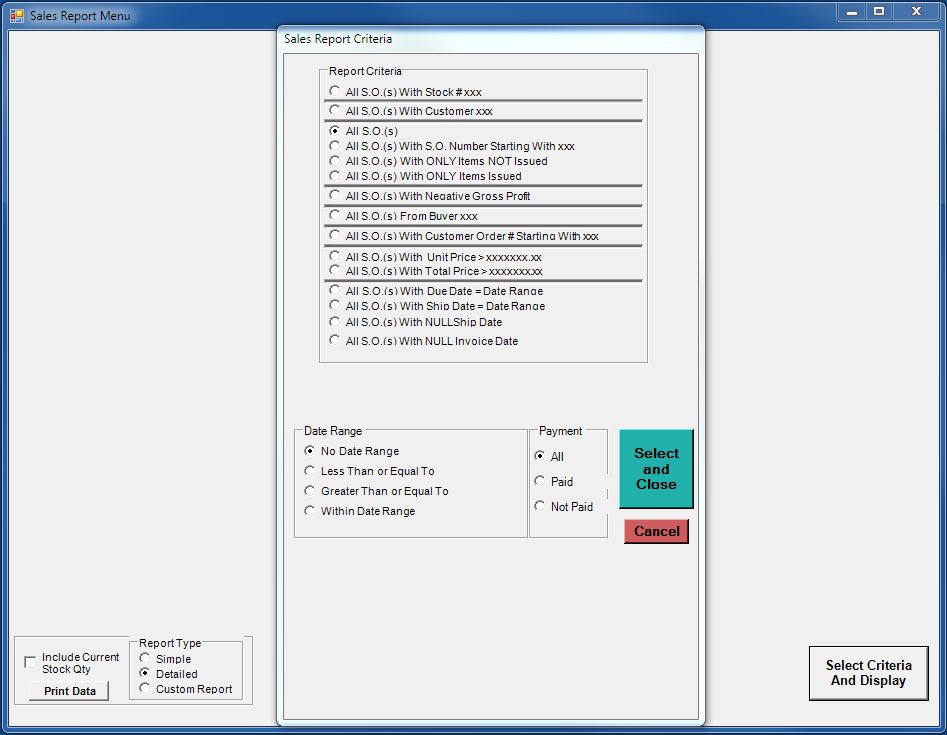Click Select Criteria And Display button

pos(868,673)
